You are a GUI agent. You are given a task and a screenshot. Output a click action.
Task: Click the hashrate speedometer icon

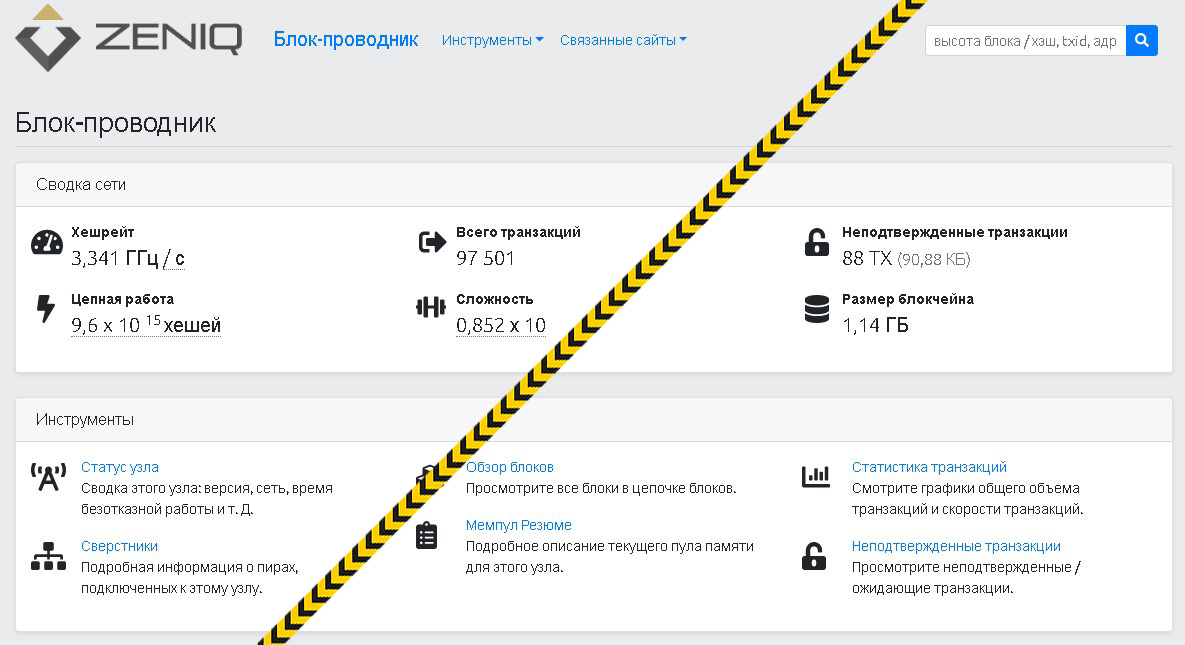click(x=47, y=243)
